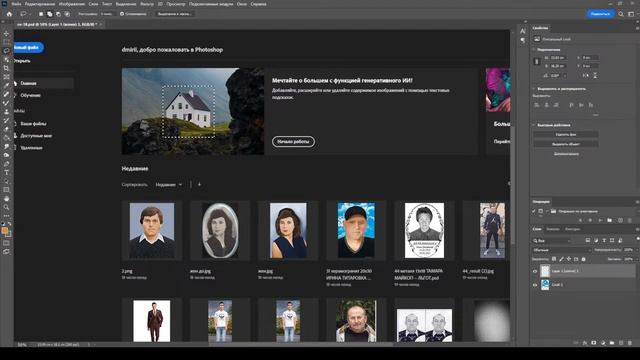
Task: Click the Home icon in the options bar
Action: click(9, 14)
